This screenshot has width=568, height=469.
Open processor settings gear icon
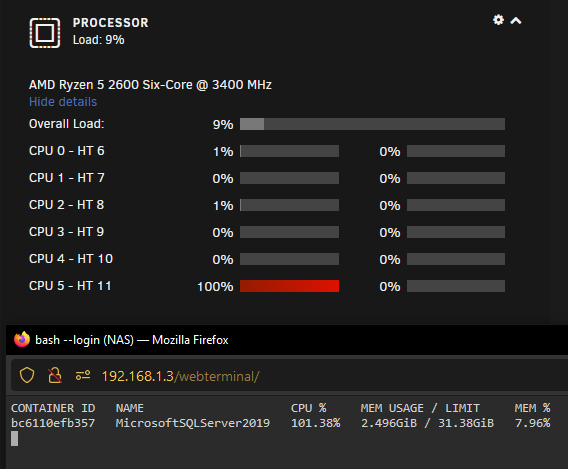(498, 20)
